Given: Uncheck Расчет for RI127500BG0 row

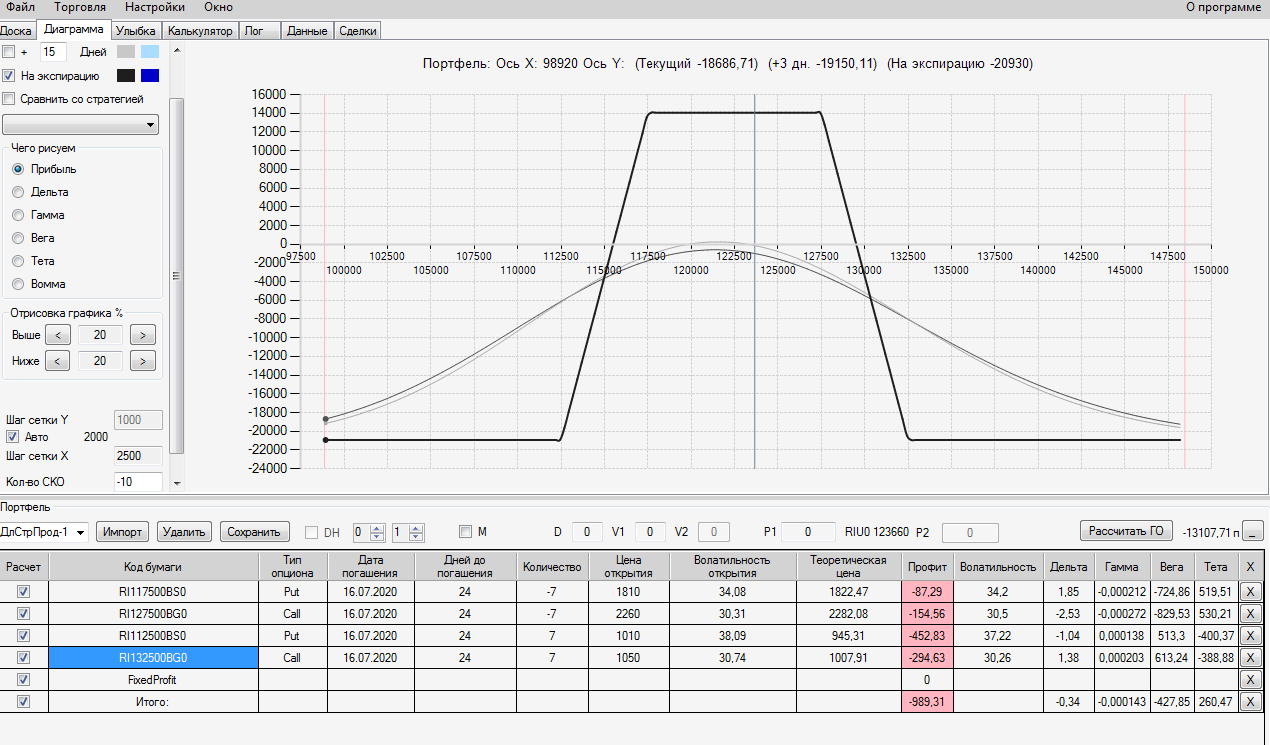Looking at the screenshot, I should (24, 613).
